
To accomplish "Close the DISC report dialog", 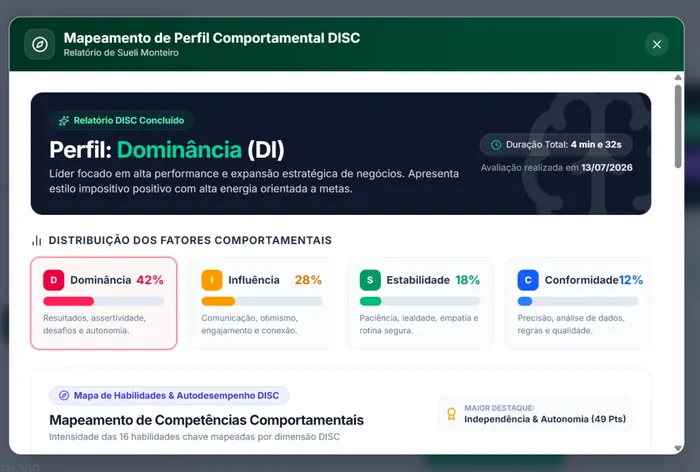I will click(656, 44).
